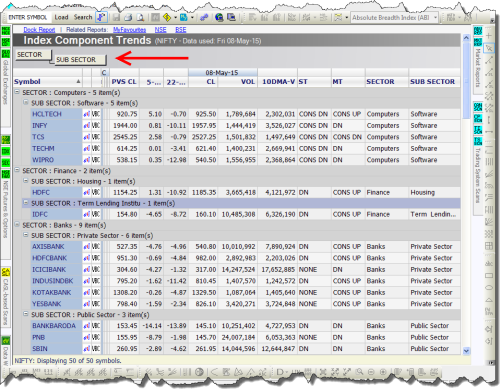
Task: Click the globe icon in top toolbar
Action: tap(219, 17)
